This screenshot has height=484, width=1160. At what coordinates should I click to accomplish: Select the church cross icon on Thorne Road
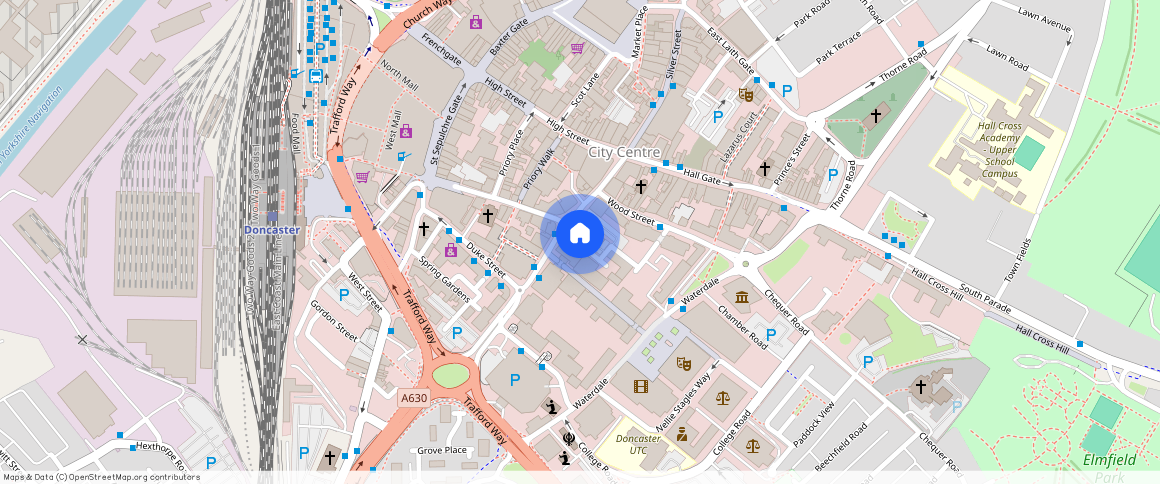click(x=876, y=116)
